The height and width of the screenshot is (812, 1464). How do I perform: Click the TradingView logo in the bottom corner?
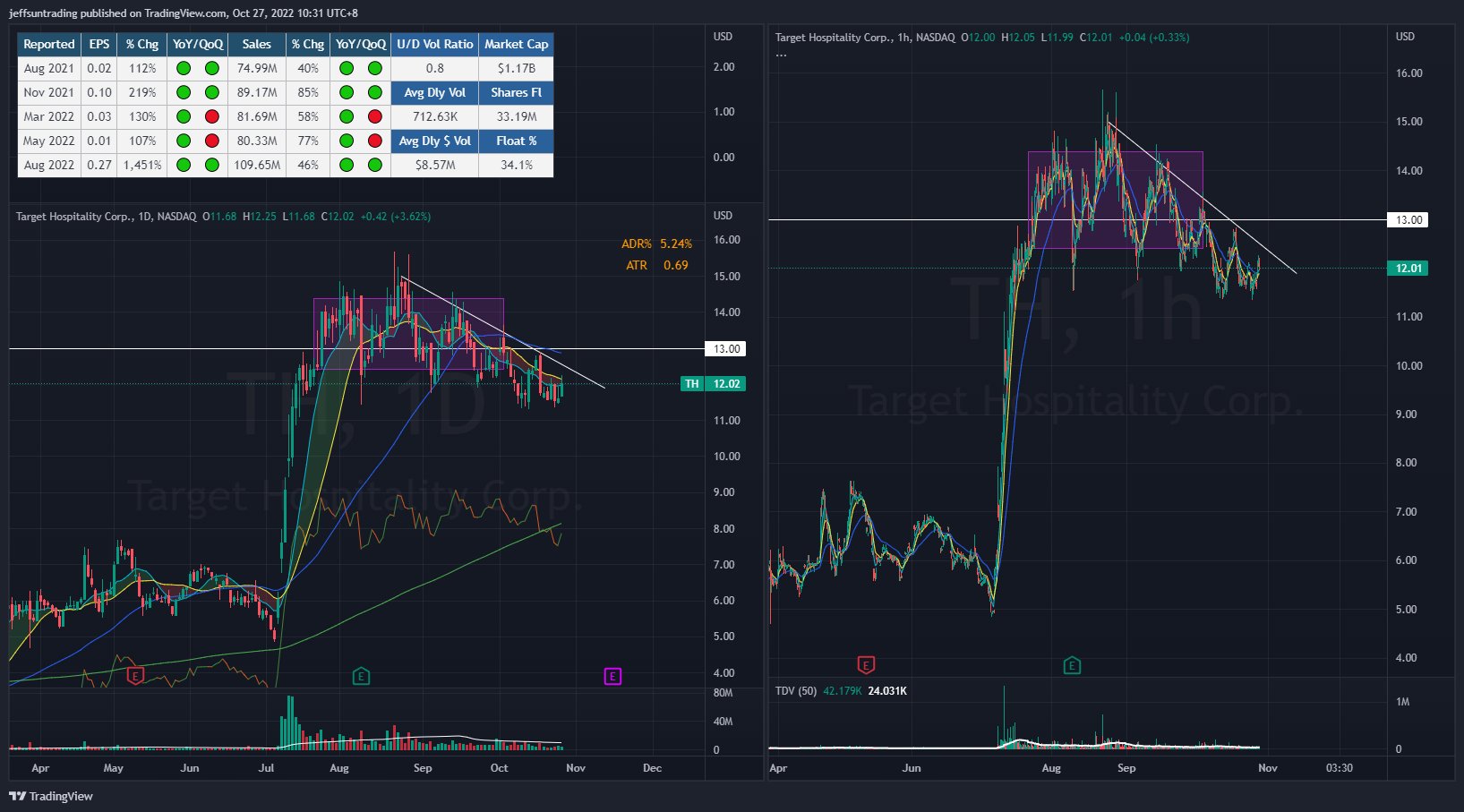[51, 796]
